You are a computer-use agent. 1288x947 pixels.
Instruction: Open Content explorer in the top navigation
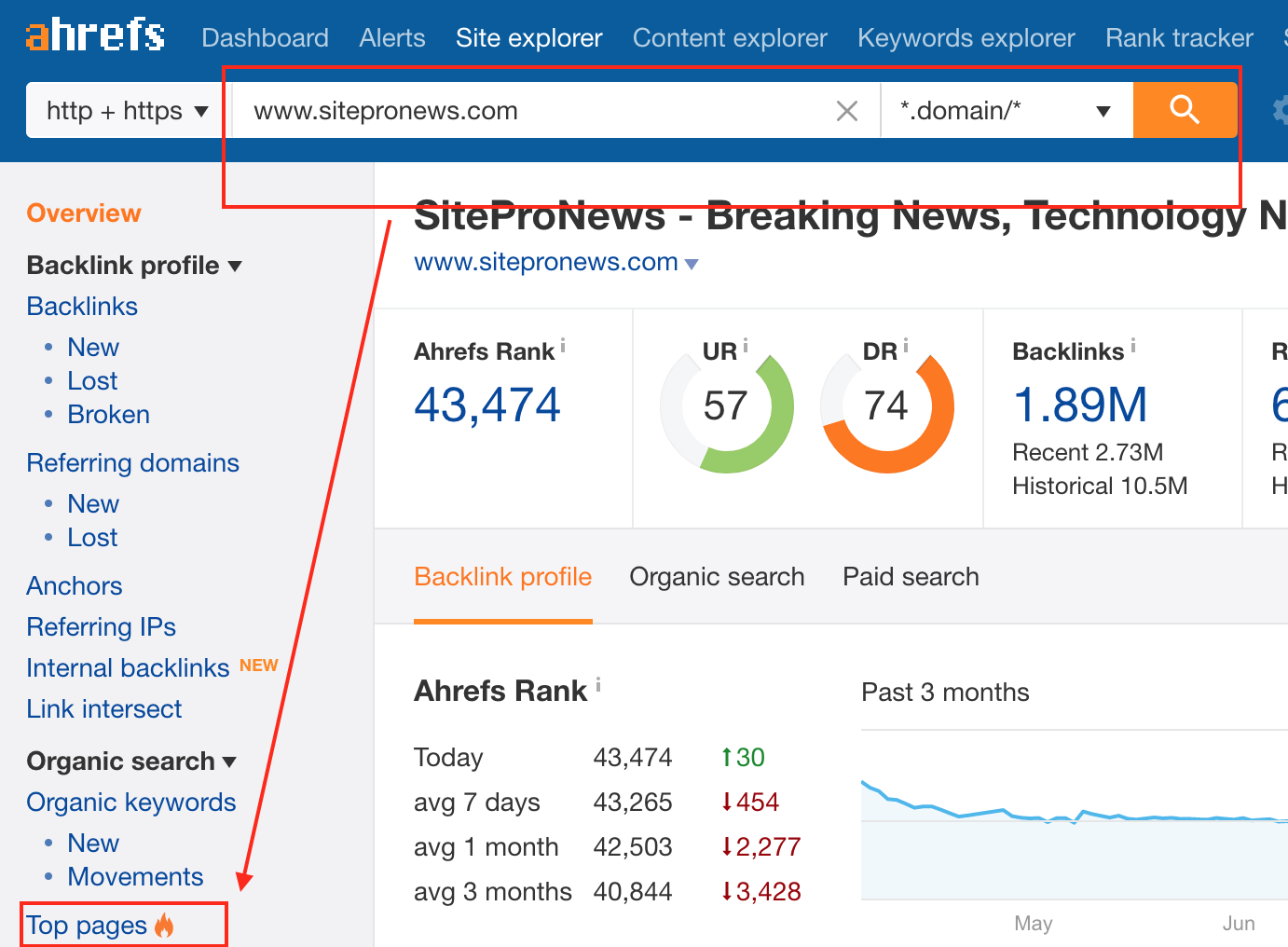[x=730, y=37]
